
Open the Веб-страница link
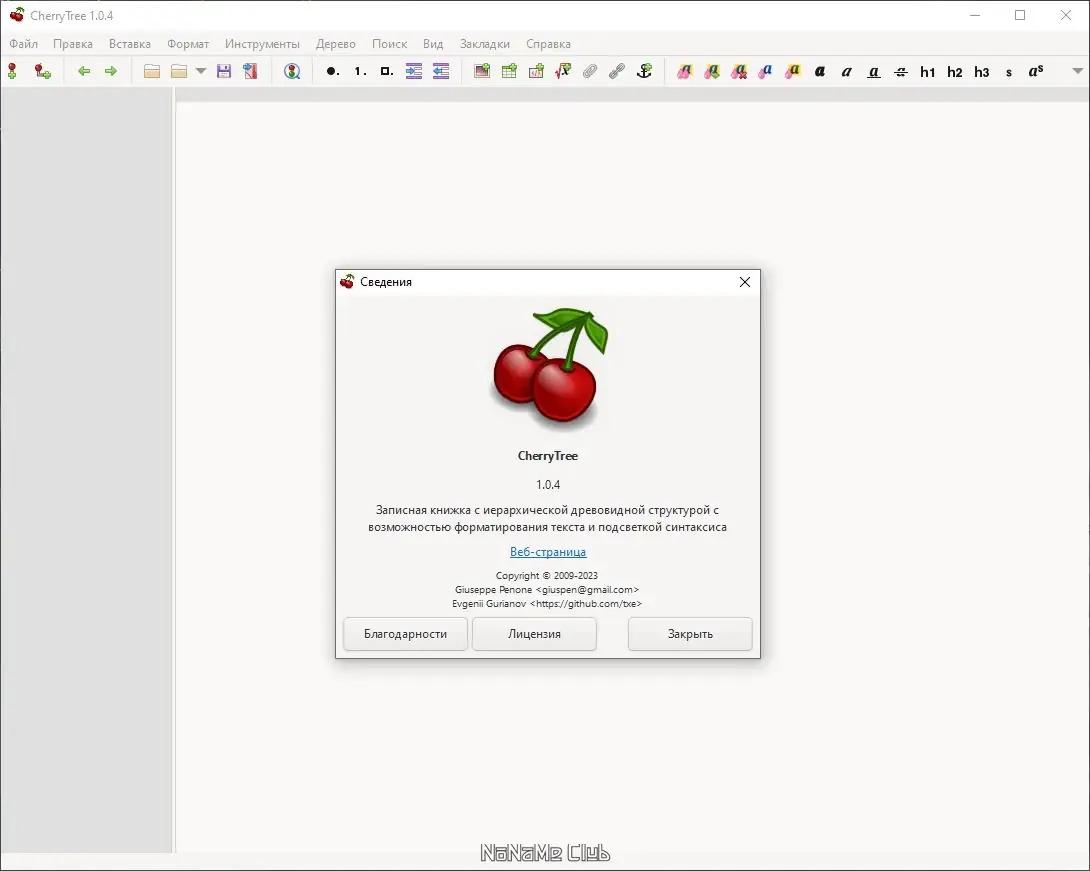[x=548, y=552]
